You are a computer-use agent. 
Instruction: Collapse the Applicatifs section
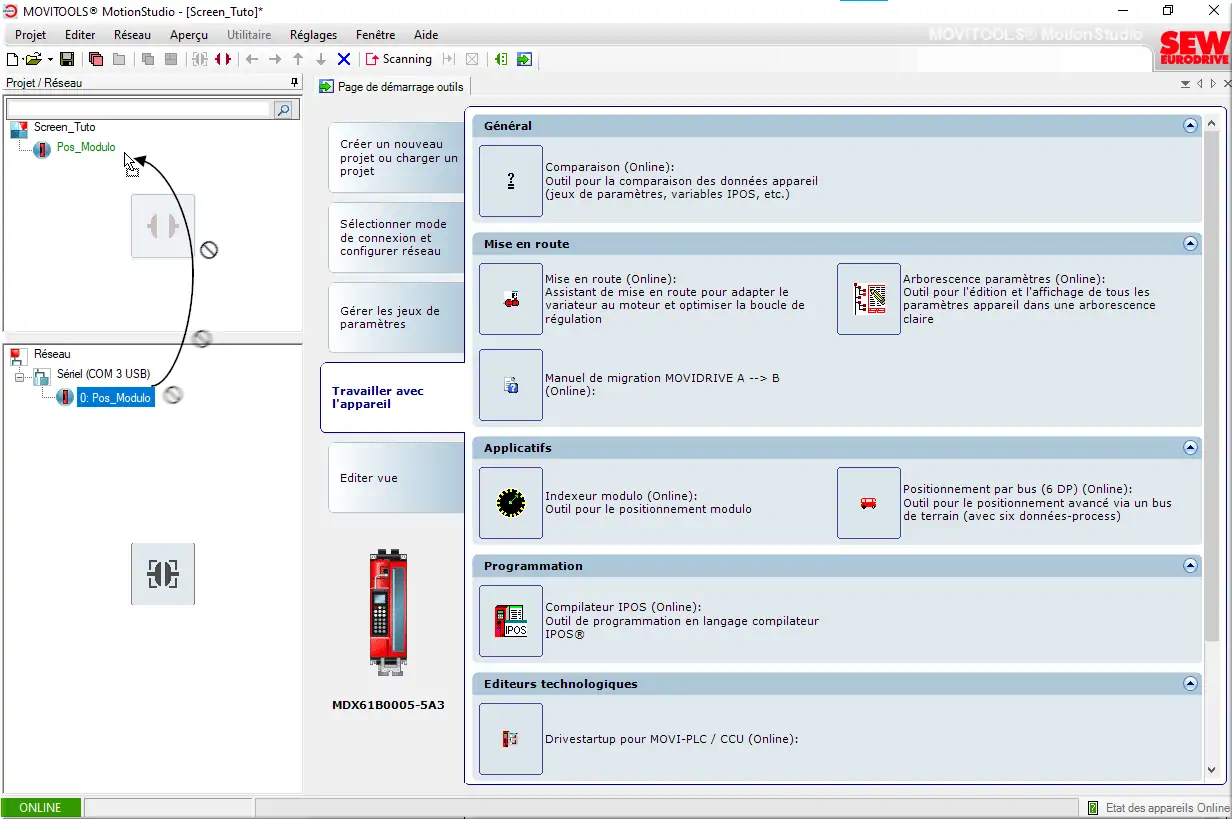(1190, 448)
